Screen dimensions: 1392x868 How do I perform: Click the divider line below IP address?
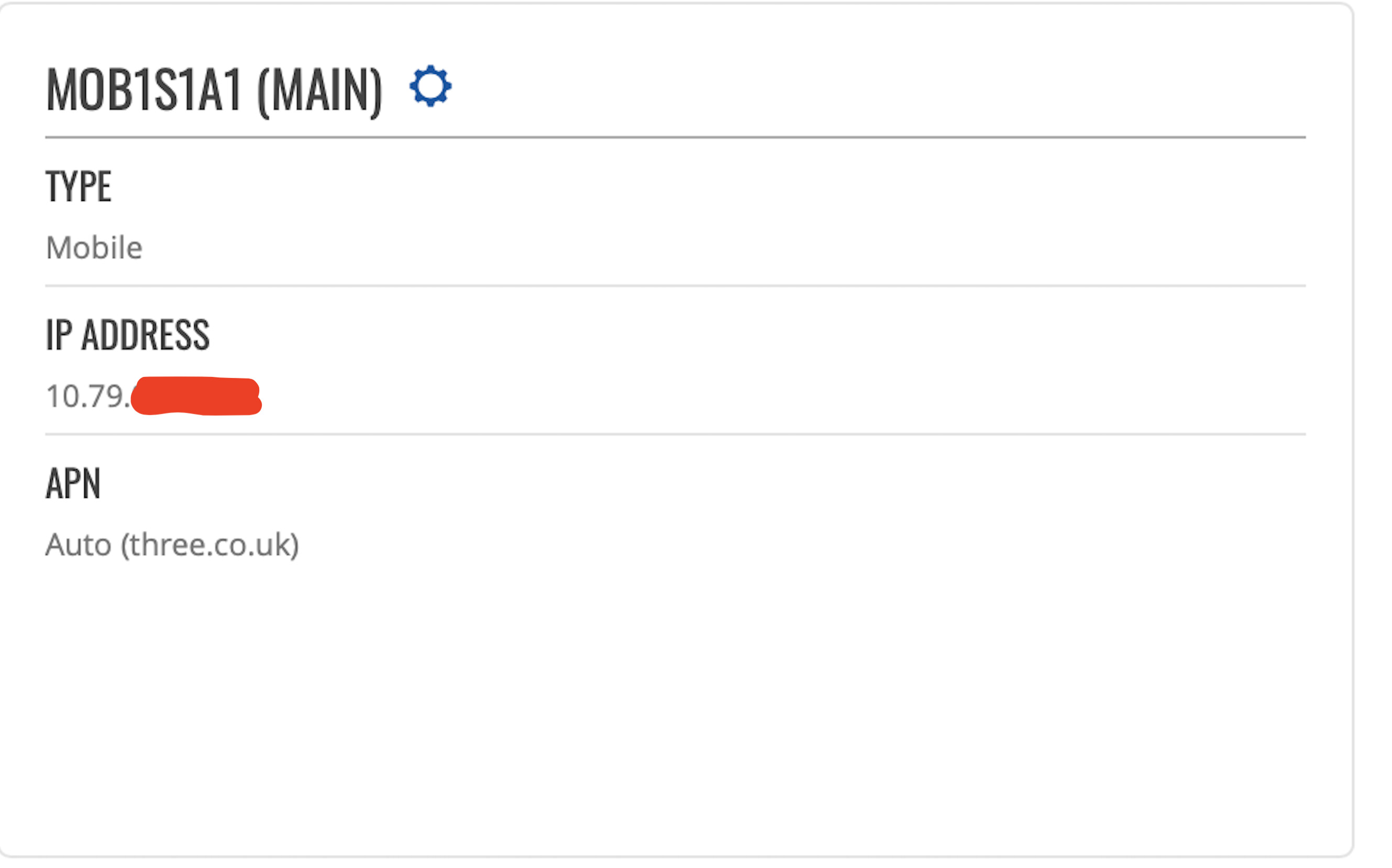pyautogui.click(x=676, y=434)
